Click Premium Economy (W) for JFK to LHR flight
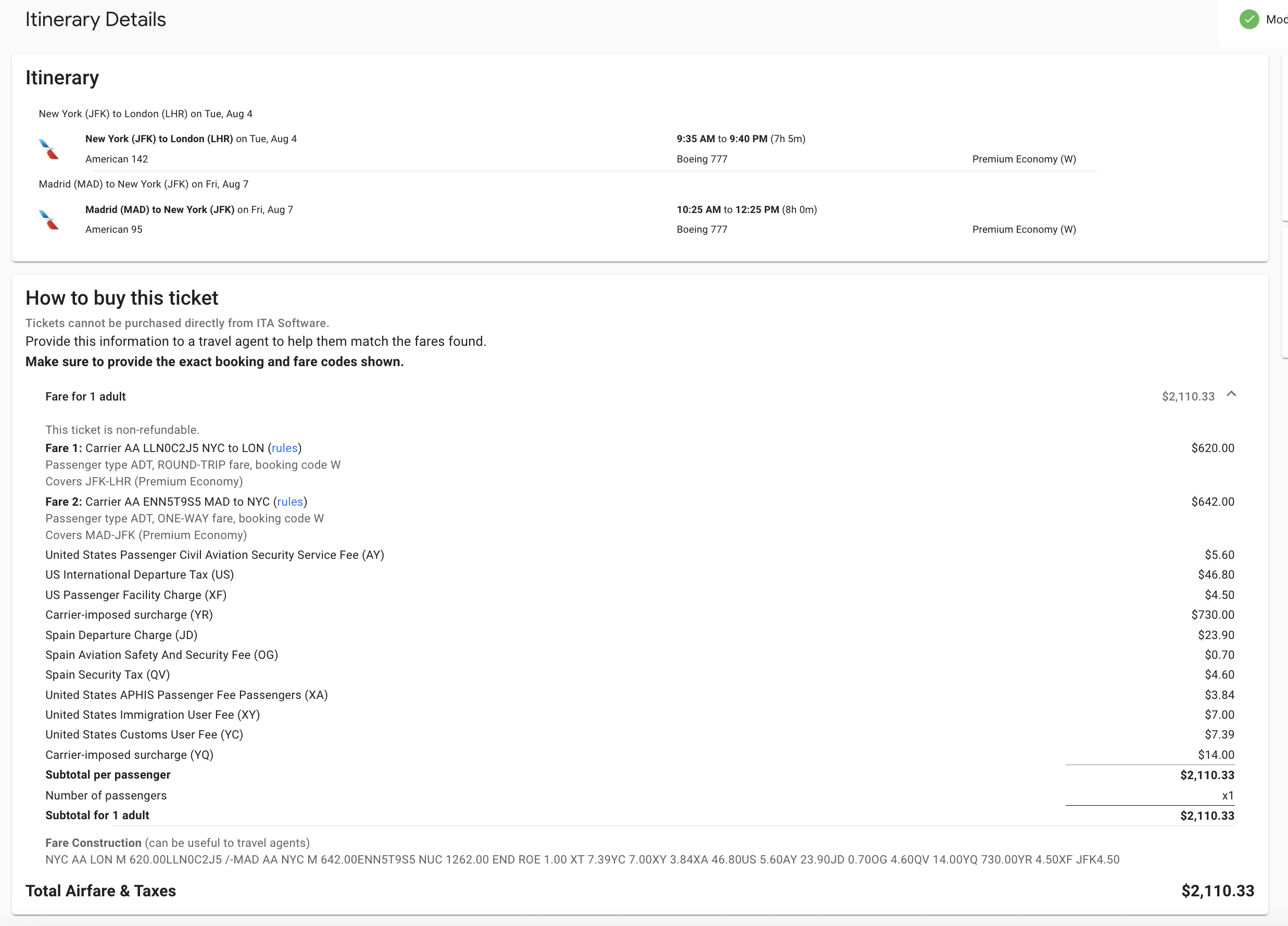 pos(1024,159)
